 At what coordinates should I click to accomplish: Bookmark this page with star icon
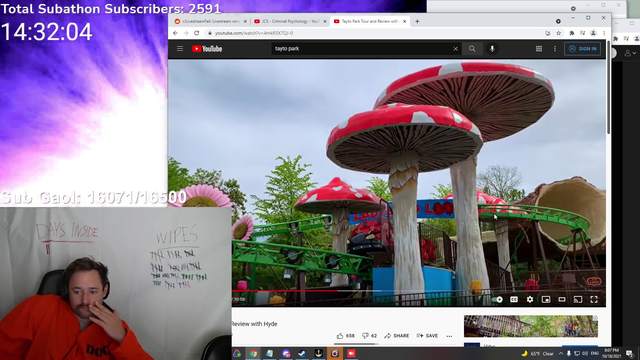(x=558, y=33)
